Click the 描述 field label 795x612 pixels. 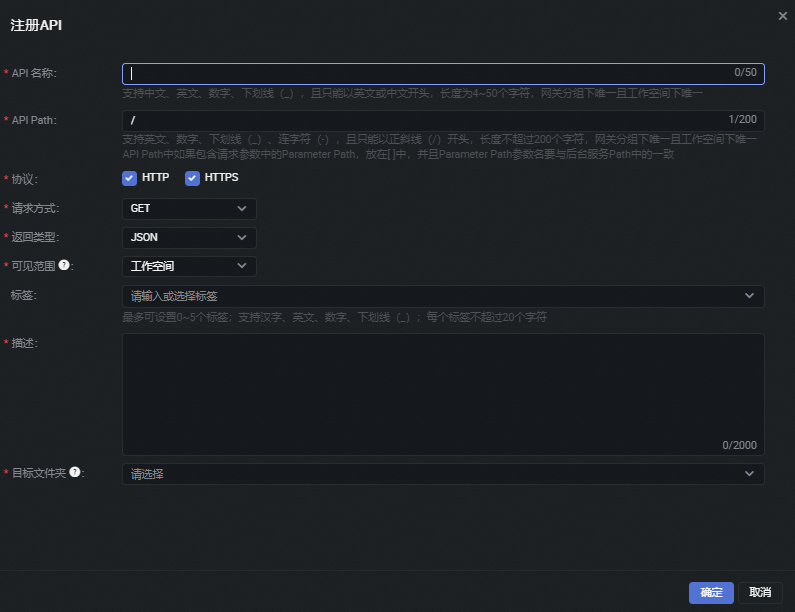24,343
